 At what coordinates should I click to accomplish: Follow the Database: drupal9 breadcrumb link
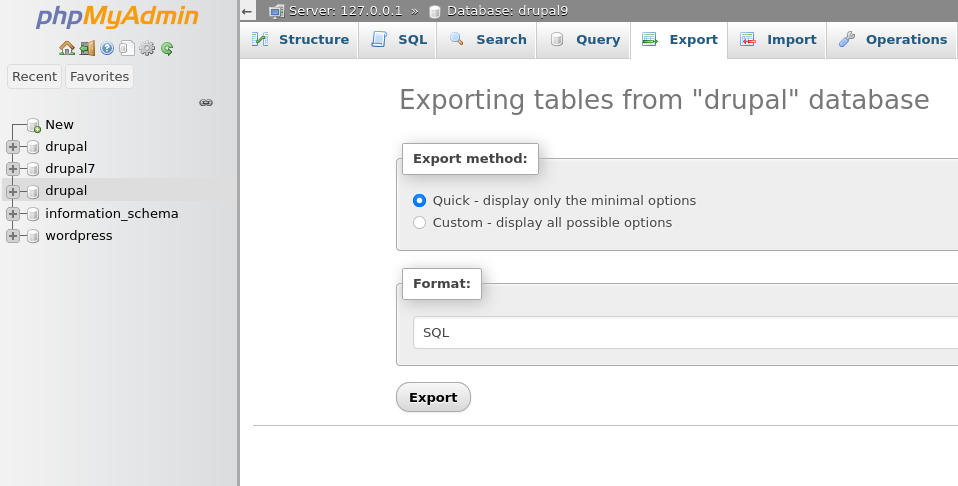click(x=507, y=11)
